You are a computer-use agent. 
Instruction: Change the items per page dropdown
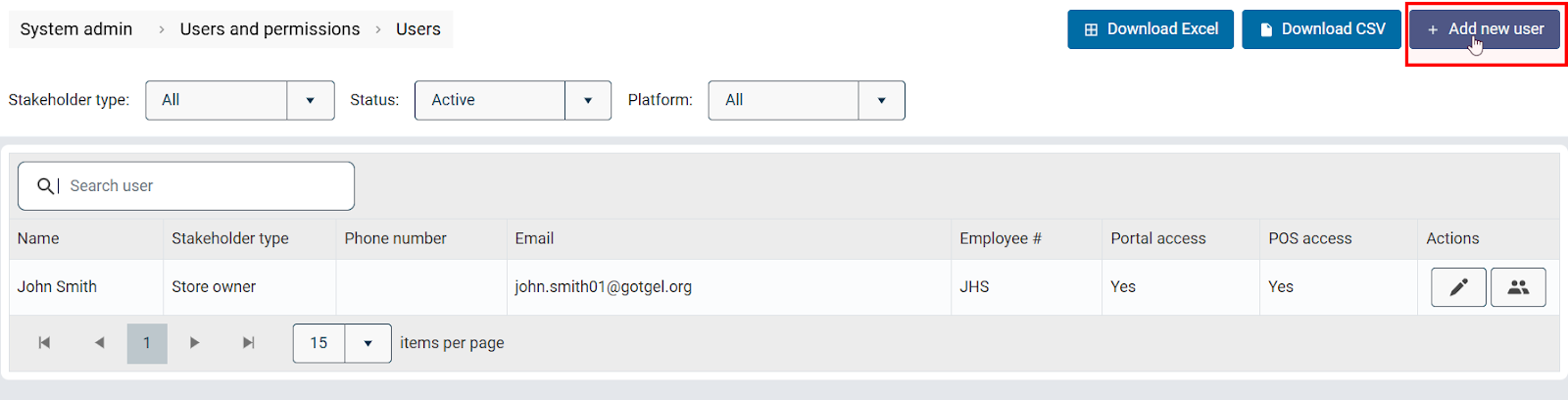pyautogui.click(x=367, y=343)
